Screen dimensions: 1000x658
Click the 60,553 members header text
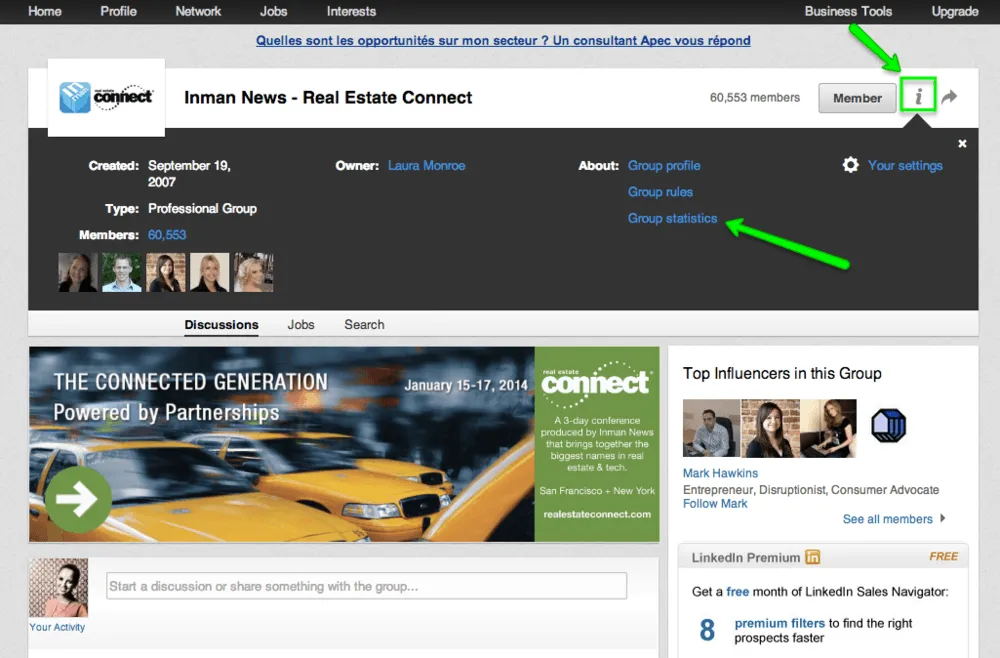tap(754, 98)
